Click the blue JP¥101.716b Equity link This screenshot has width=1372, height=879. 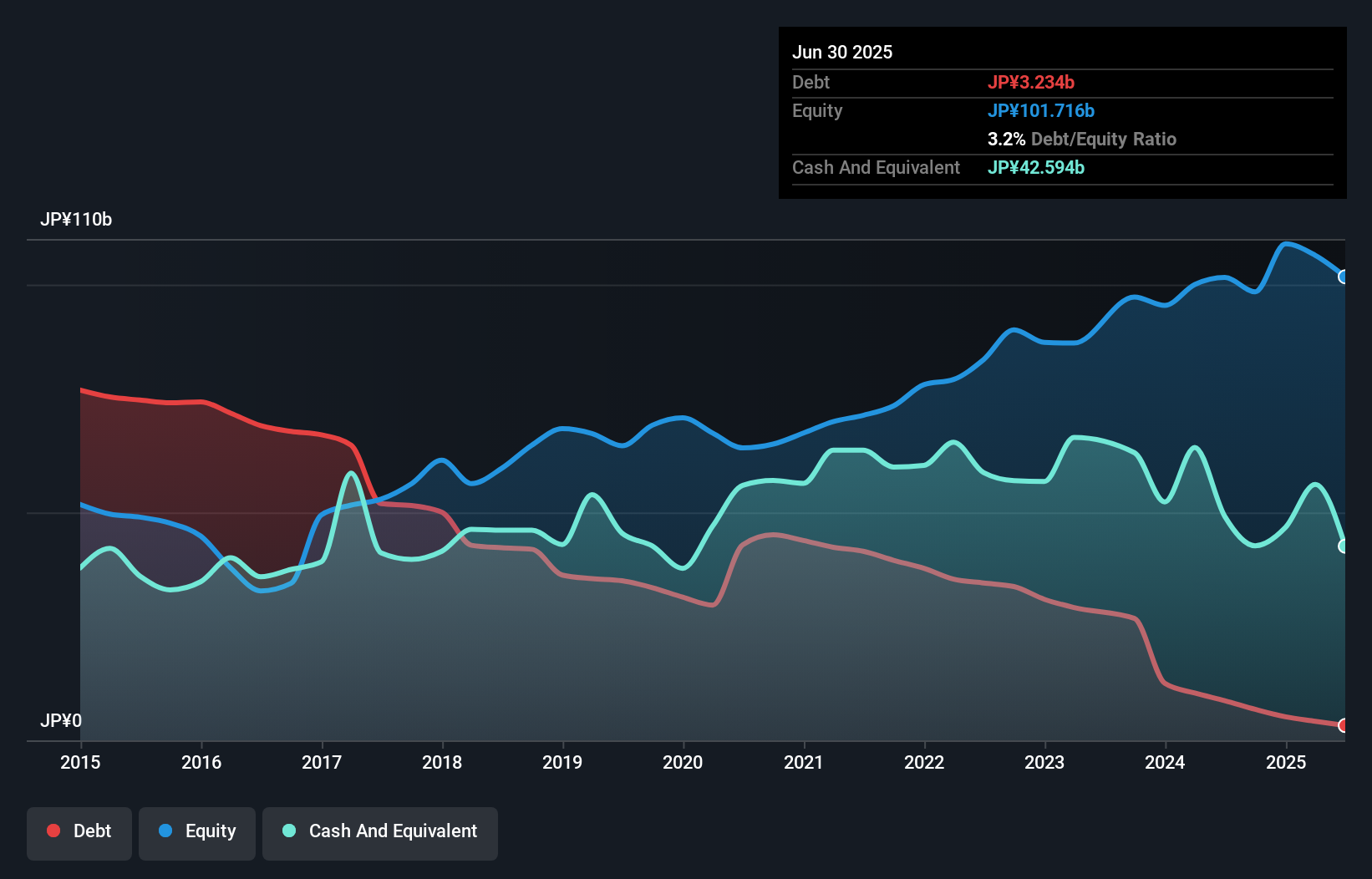pyautogui.click(x=1042, y=110)
